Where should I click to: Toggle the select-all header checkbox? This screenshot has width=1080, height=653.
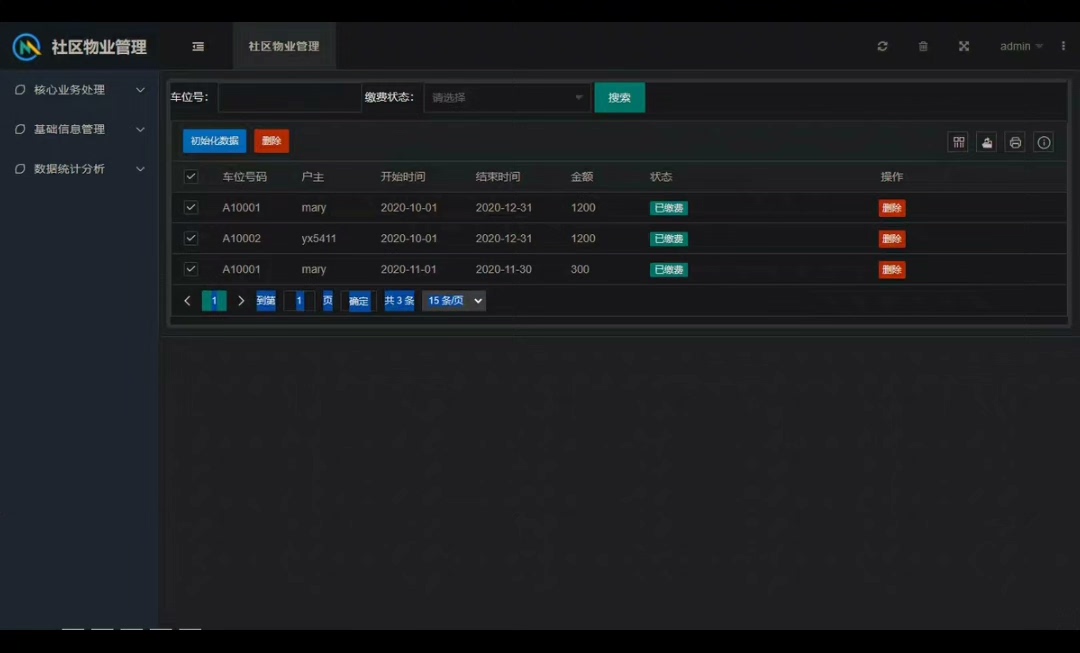[x=191, y=177]
